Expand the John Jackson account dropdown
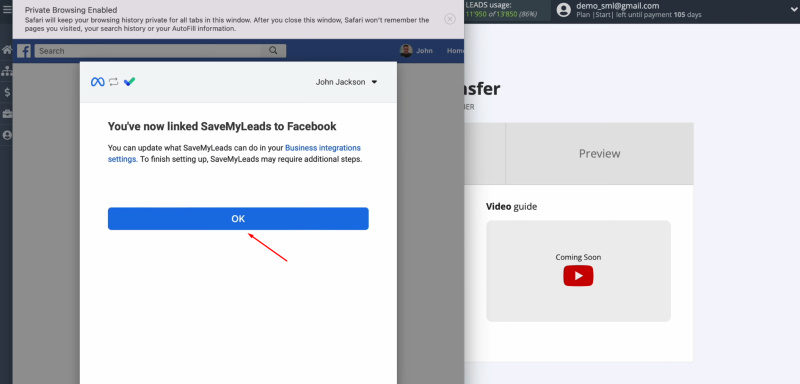 click(346, 82)
